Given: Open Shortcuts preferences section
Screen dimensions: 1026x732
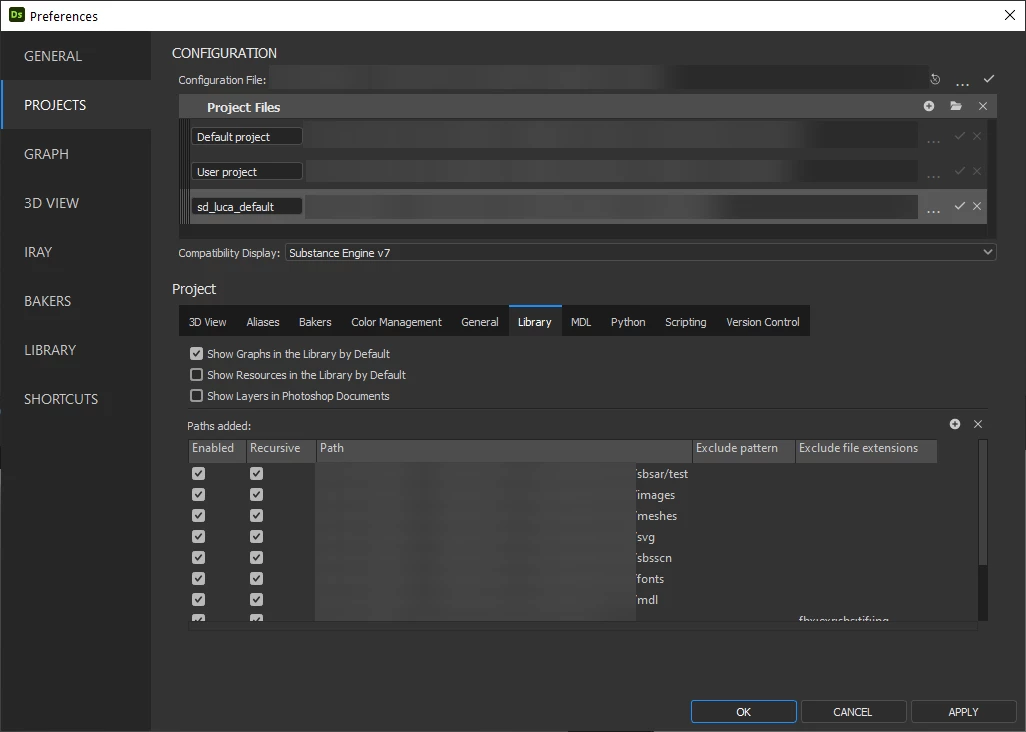Looking at the screenshot, I should (x=76, y=399).
